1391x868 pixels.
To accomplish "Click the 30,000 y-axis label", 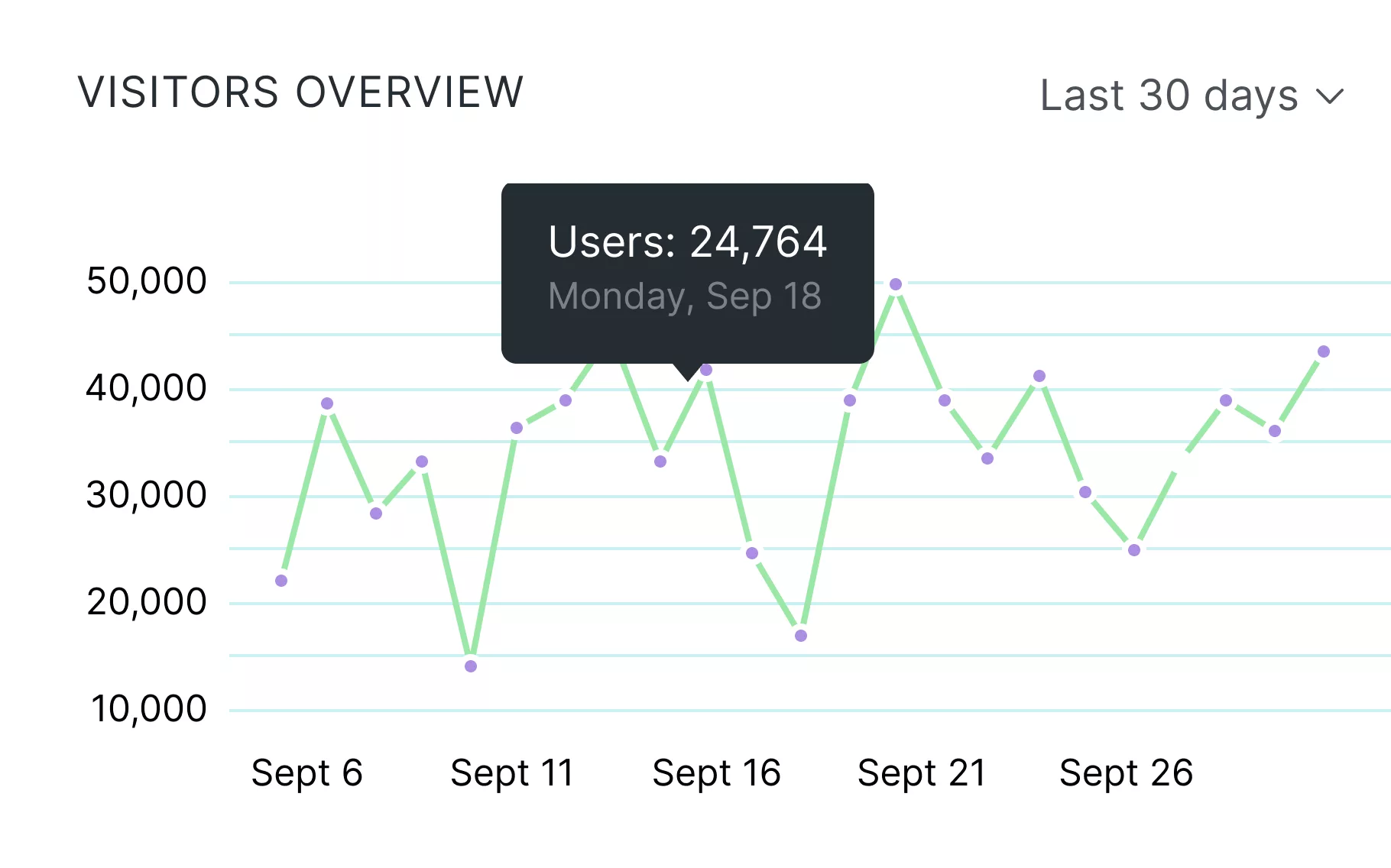I will click(x=147, y=495).
